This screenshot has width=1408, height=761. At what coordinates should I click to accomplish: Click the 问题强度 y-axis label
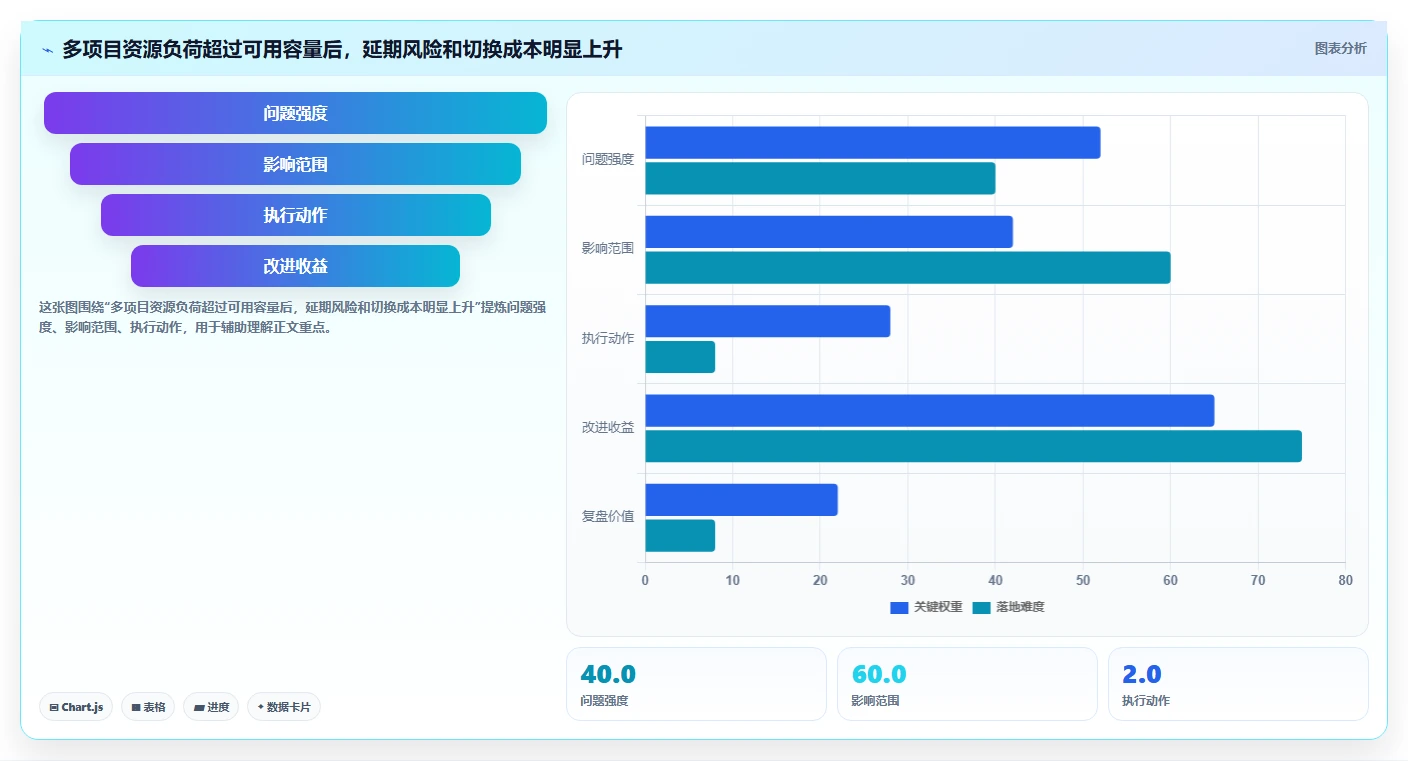click(x=608, y=159)
